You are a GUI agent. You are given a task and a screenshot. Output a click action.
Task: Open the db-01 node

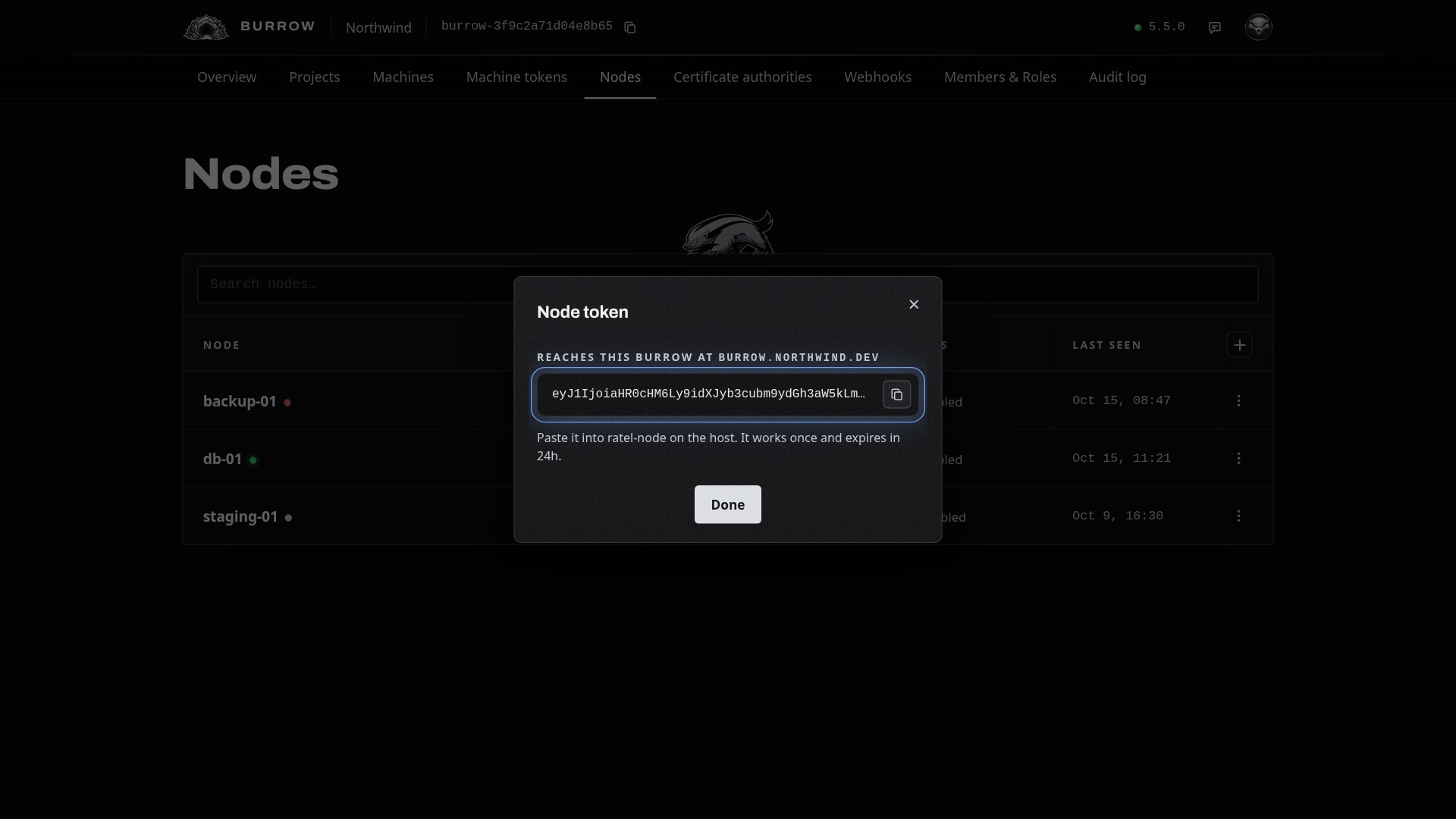coord(222,459)
